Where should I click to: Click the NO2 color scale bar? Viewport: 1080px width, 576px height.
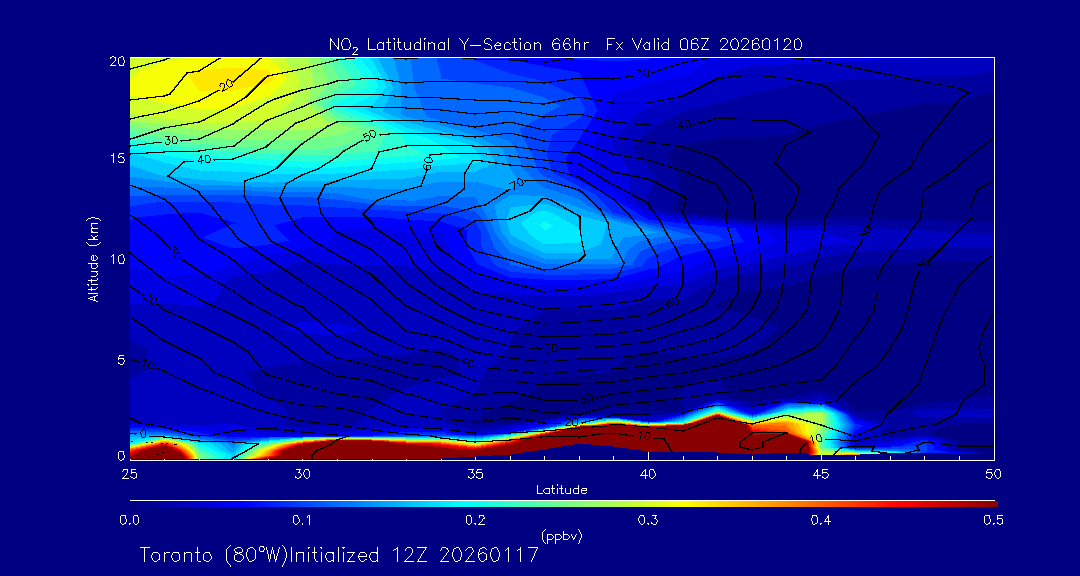coord(563,504)
